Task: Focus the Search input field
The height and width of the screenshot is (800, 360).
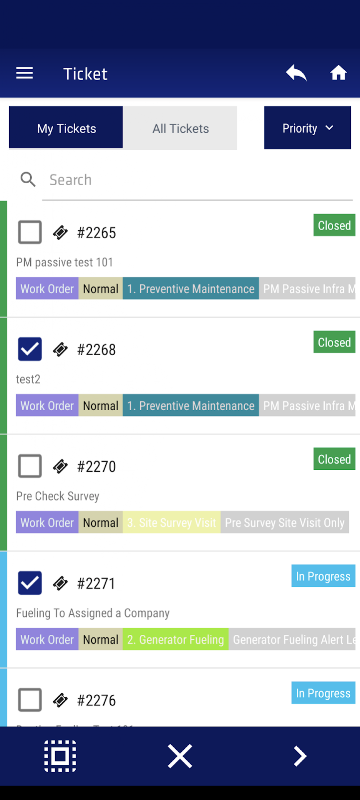Action: pyautogui.click(x=197, y=180)
